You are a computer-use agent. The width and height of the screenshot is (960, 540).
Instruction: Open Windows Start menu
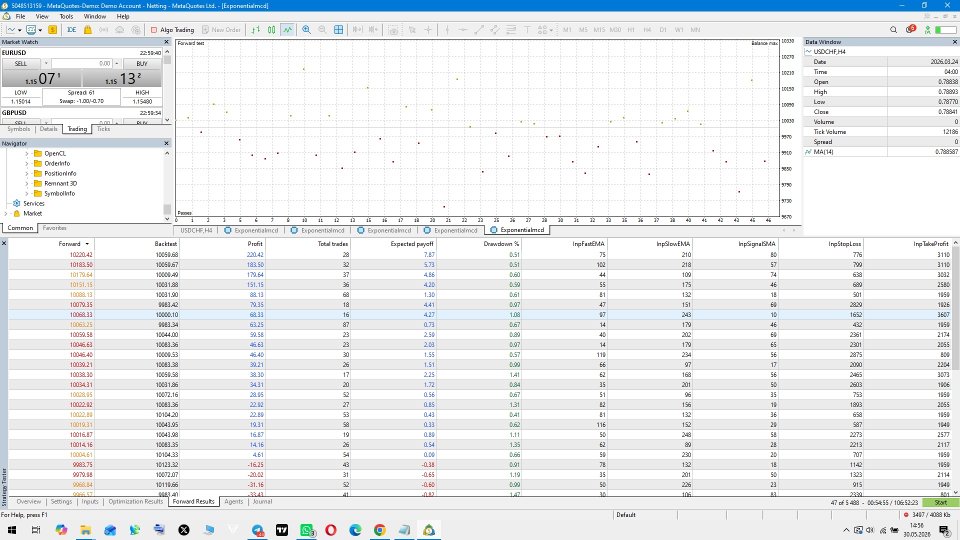pos(12,530)
